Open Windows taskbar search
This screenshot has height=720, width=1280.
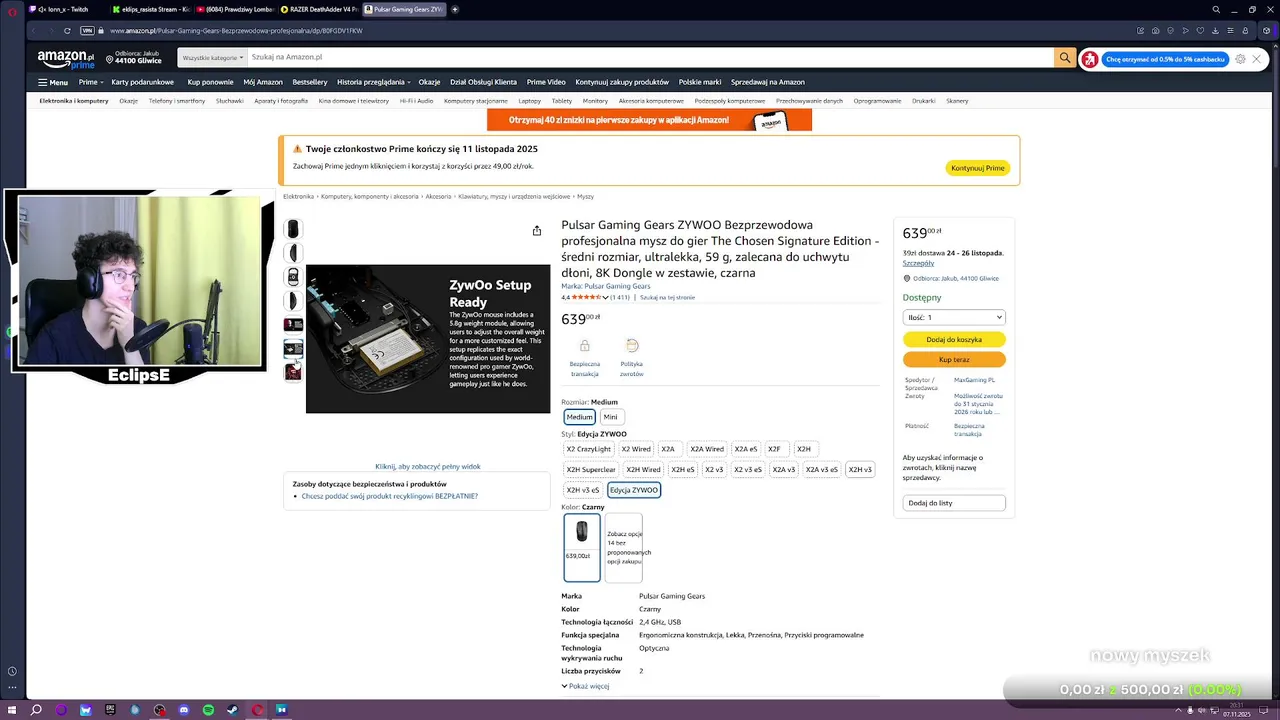pos(36,710)
